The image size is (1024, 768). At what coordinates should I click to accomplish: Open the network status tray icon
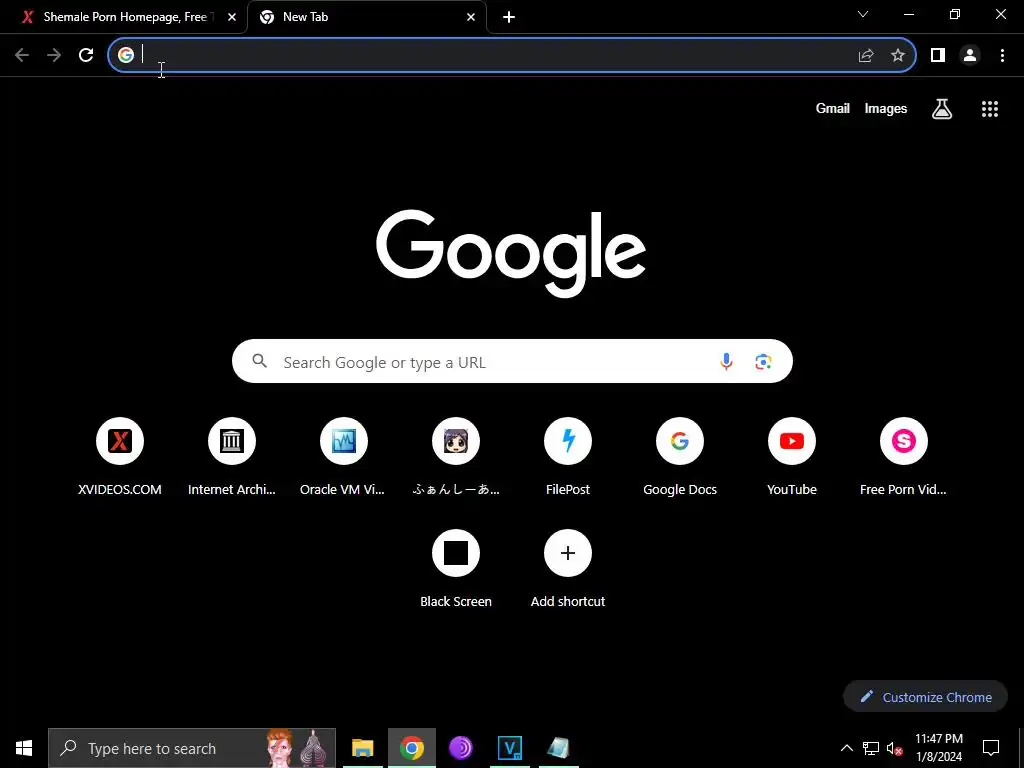tap(871, 748)
